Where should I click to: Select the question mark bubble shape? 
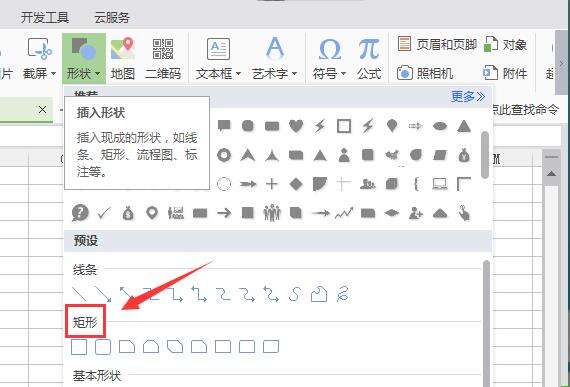point(80,213)
